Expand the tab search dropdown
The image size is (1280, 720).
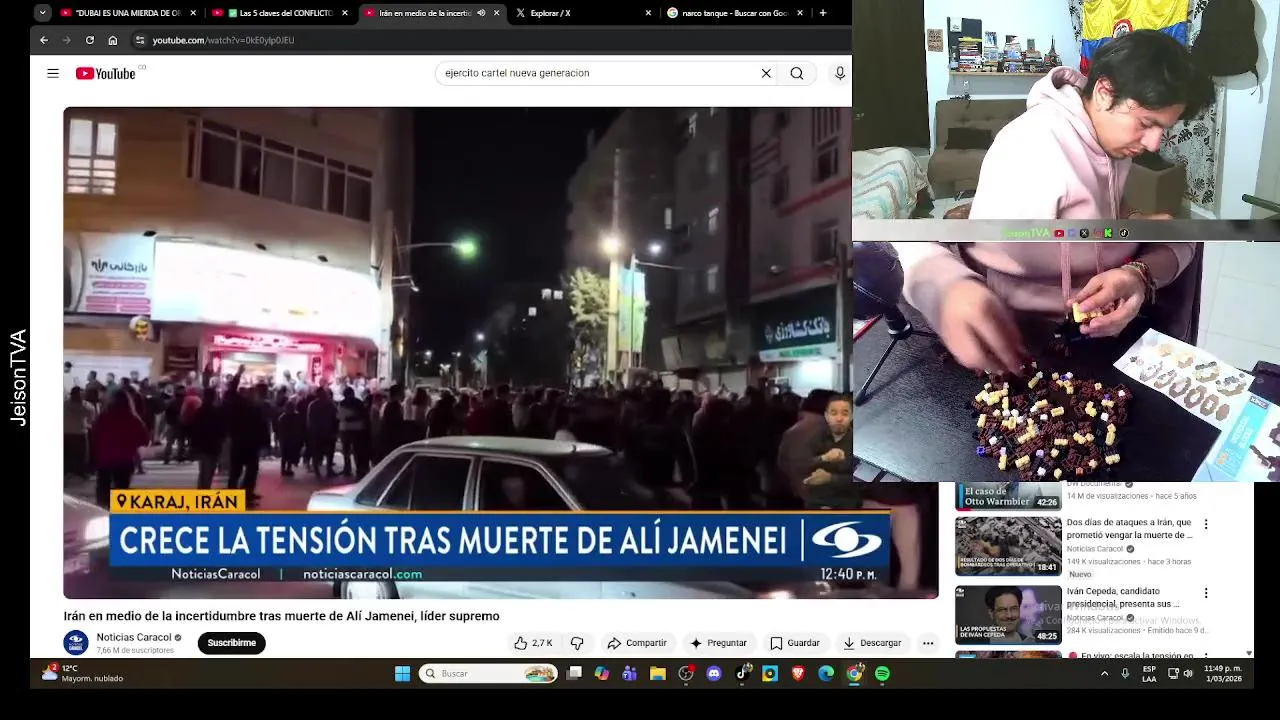point(42,13)
